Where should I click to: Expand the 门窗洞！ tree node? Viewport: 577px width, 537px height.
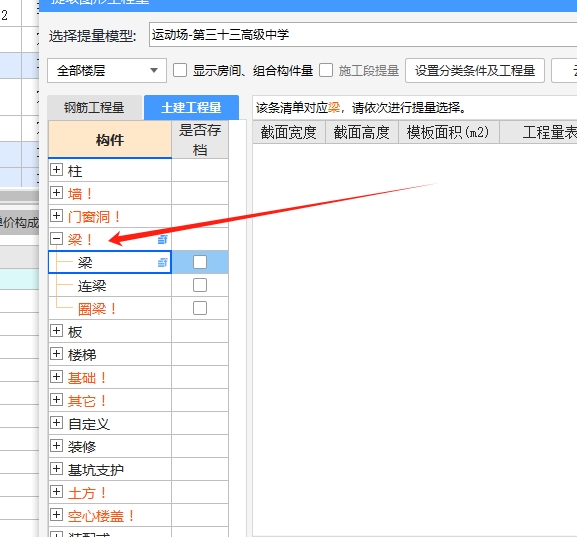coord(56,216)
